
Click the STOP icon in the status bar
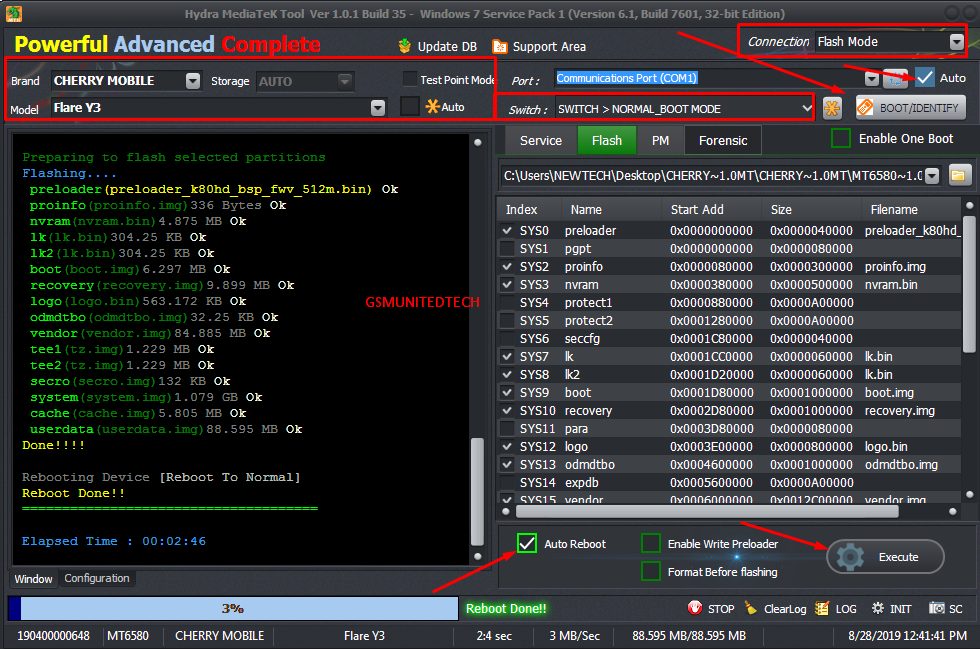(695, 608)
